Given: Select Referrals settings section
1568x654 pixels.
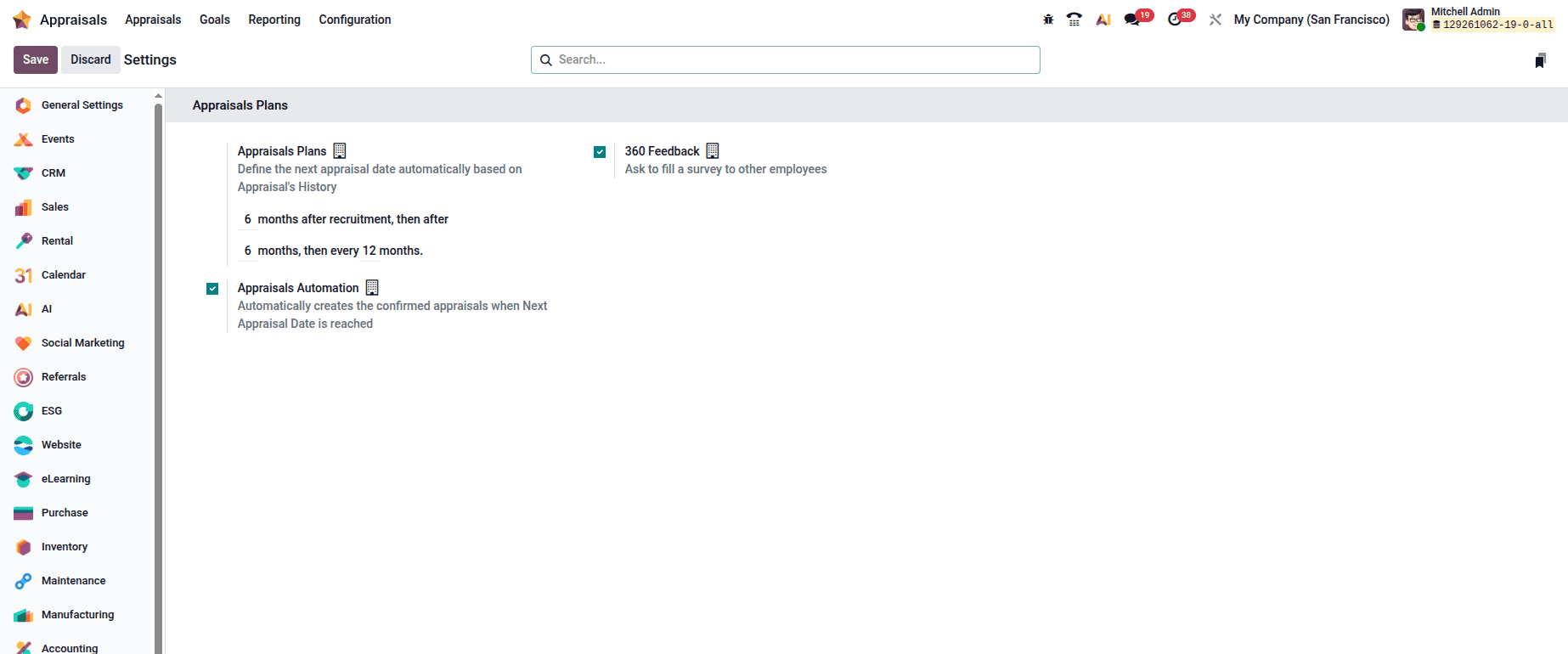Looking at the screenshot, I should [x=76, y=377].
